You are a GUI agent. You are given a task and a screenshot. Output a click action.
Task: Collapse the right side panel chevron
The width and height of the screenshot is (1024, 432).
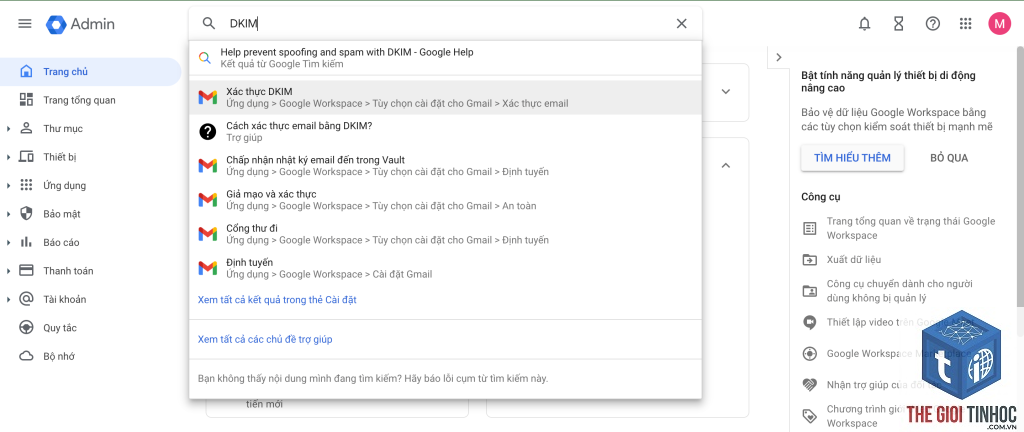click(778, 57)
